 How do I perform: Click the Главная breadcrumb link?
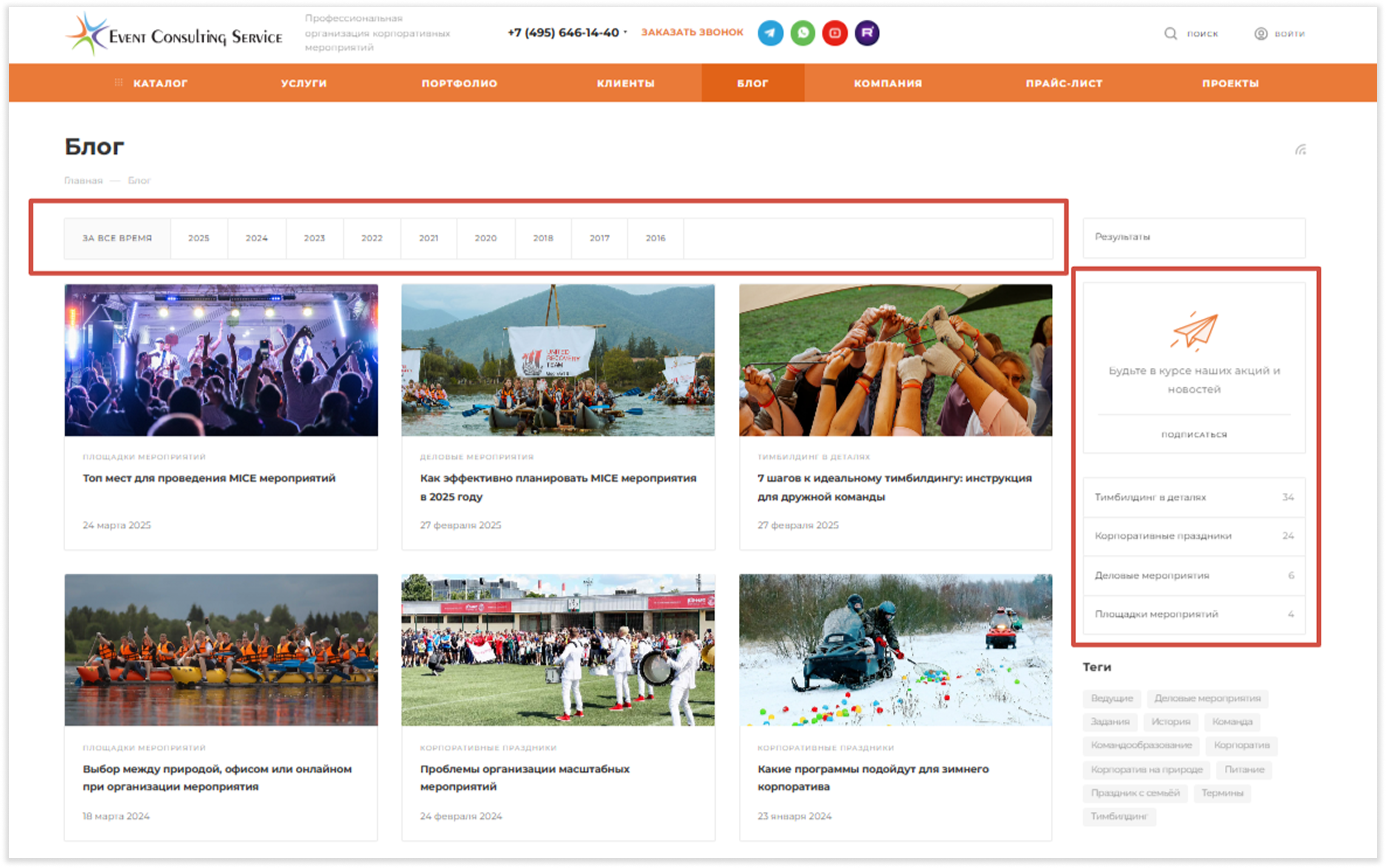tap(83, 181)
